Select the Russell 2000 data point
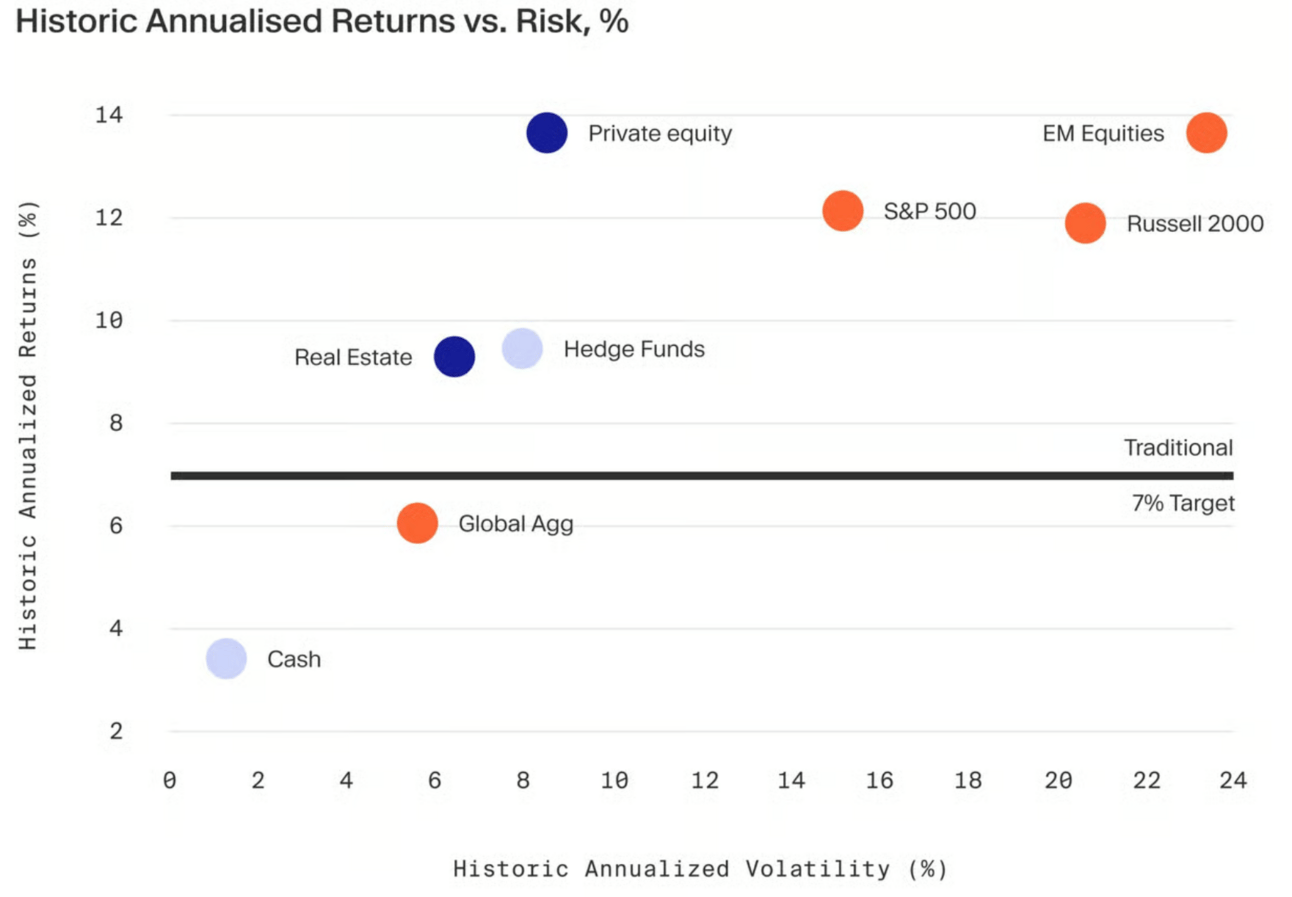 pyautogui.click(x=1085, y=223)
